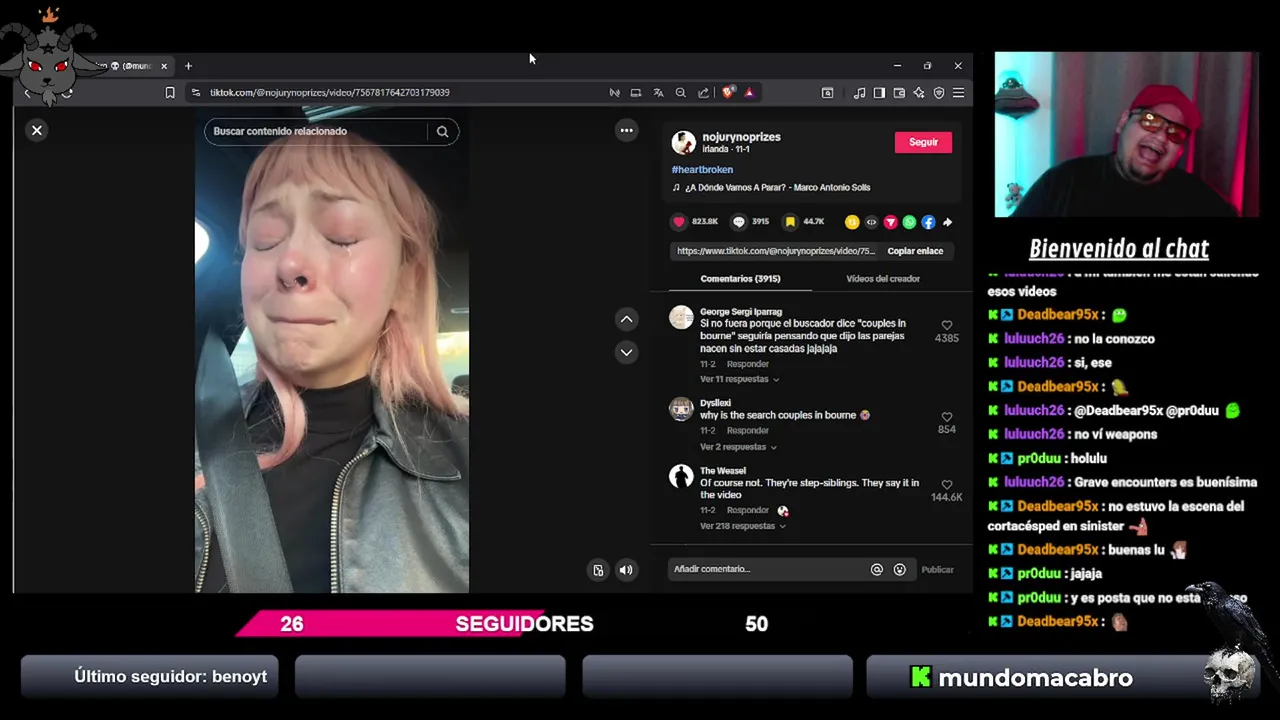Like George Sergi Iparrag's comment
This screenshot has height=720, width=1280.
click(x=946, y=326)
